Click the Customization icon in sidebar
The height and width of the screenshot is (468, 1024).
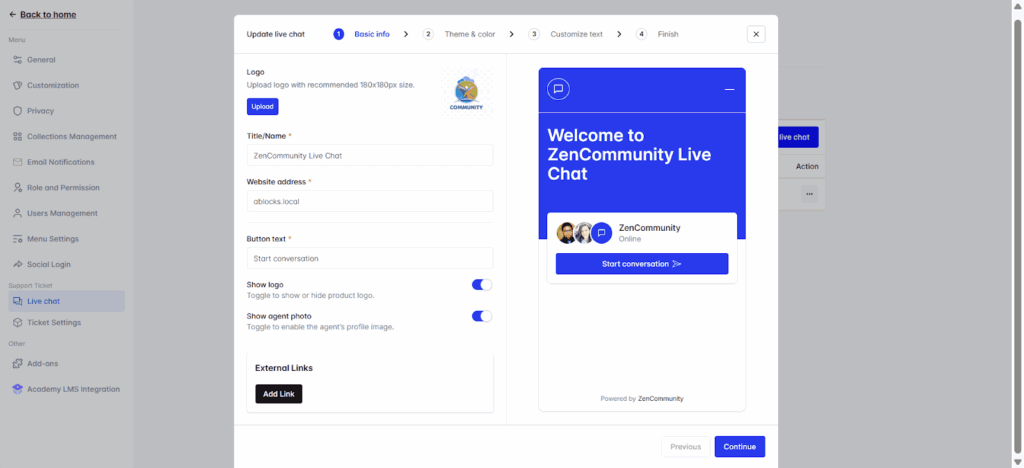pyautogui.click(x=18, y=86)
